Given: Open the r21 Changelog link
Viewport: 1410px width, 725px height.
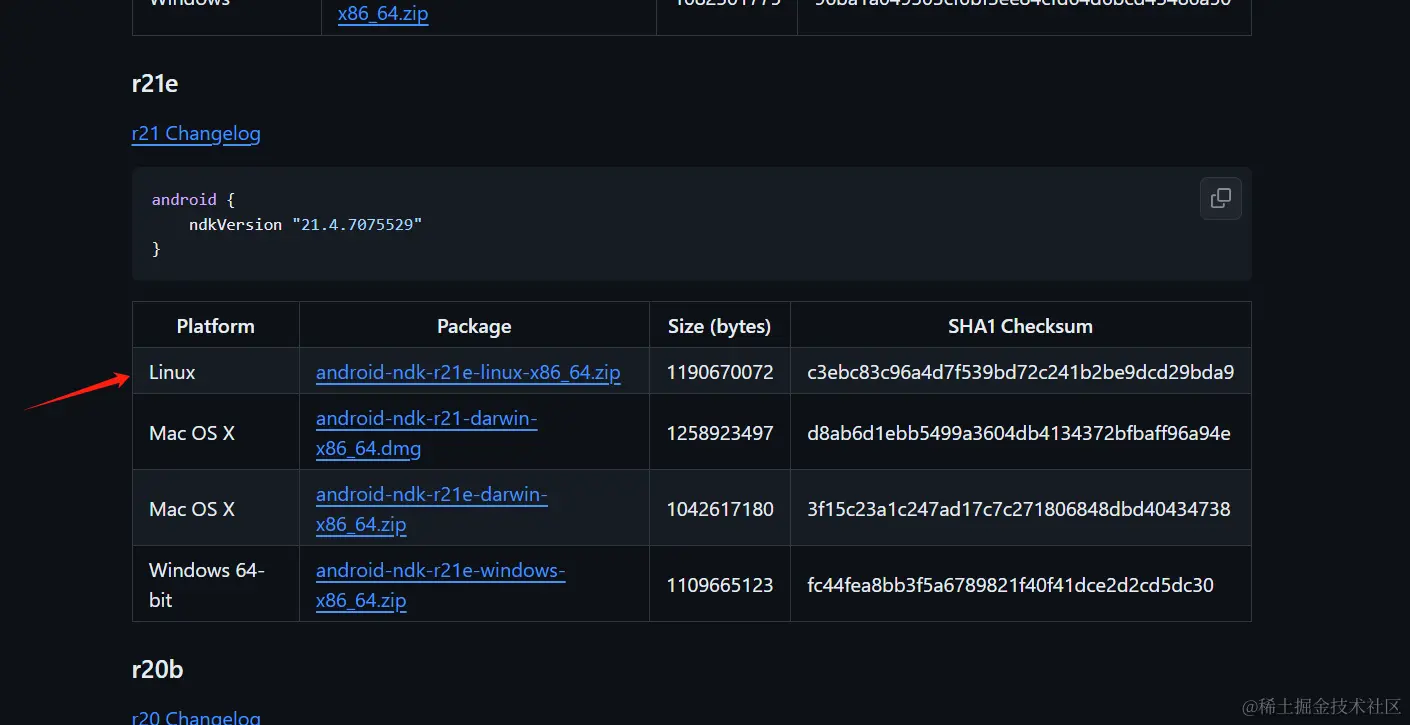Looking at the screenshot, I should 196,134.
